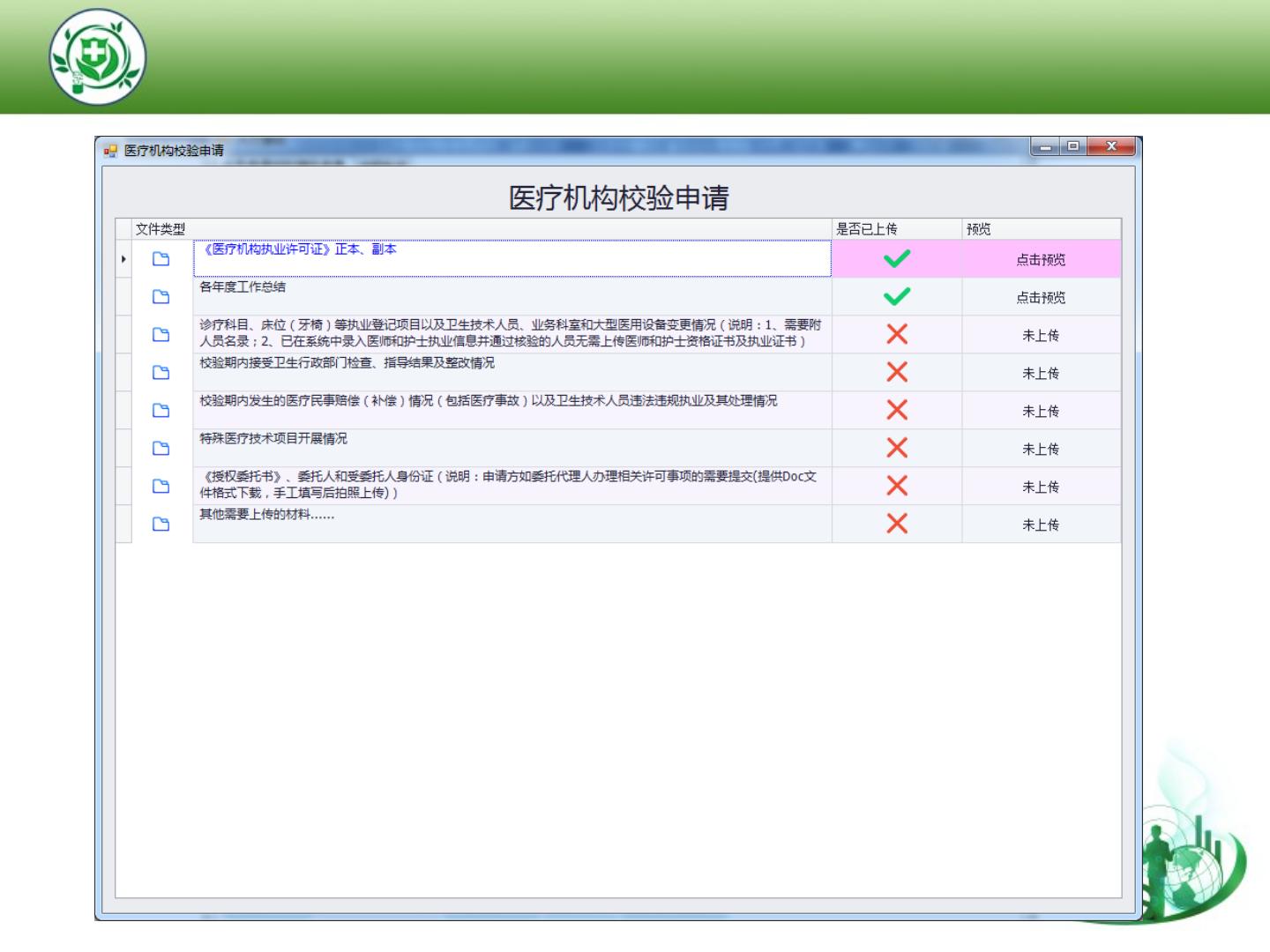Click 未上传 cell in 其他需要上传的材料 row
The width and height of the screenshot is (1270, 952).
[1041, 525]
